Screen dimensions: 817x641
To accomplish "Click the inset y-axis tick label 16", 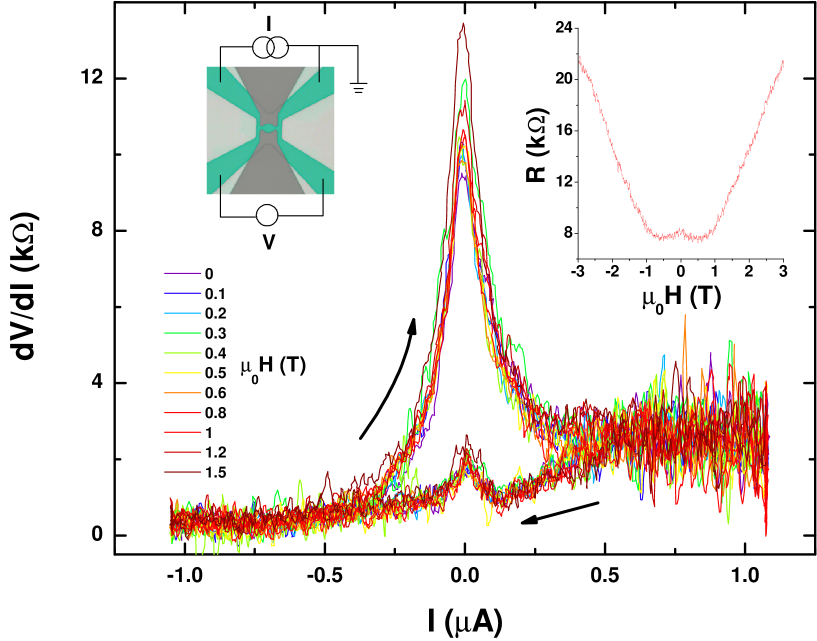I will 563,130.
